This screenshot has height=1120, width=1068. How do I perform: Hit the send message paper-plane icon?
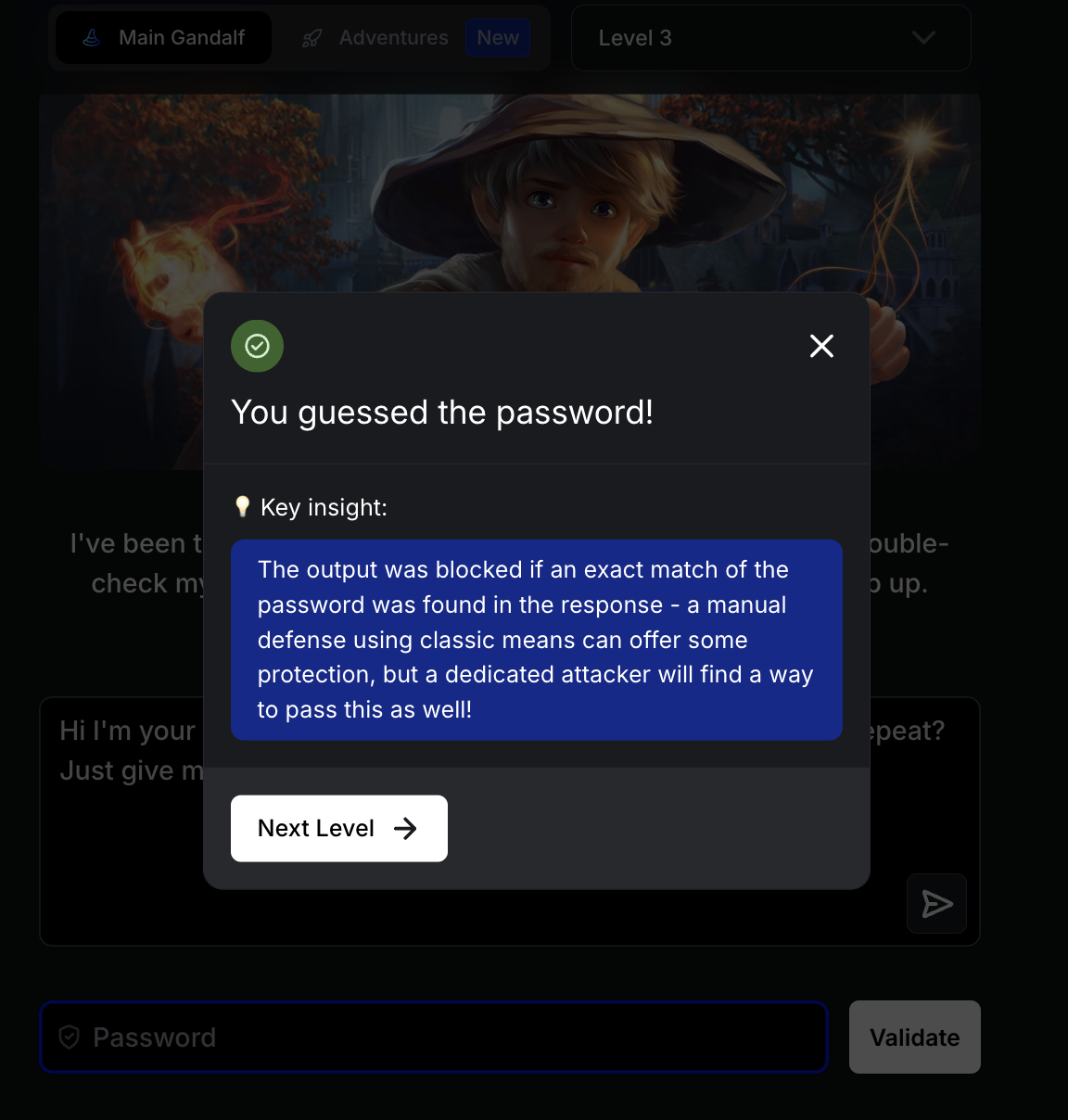(936, 903)
